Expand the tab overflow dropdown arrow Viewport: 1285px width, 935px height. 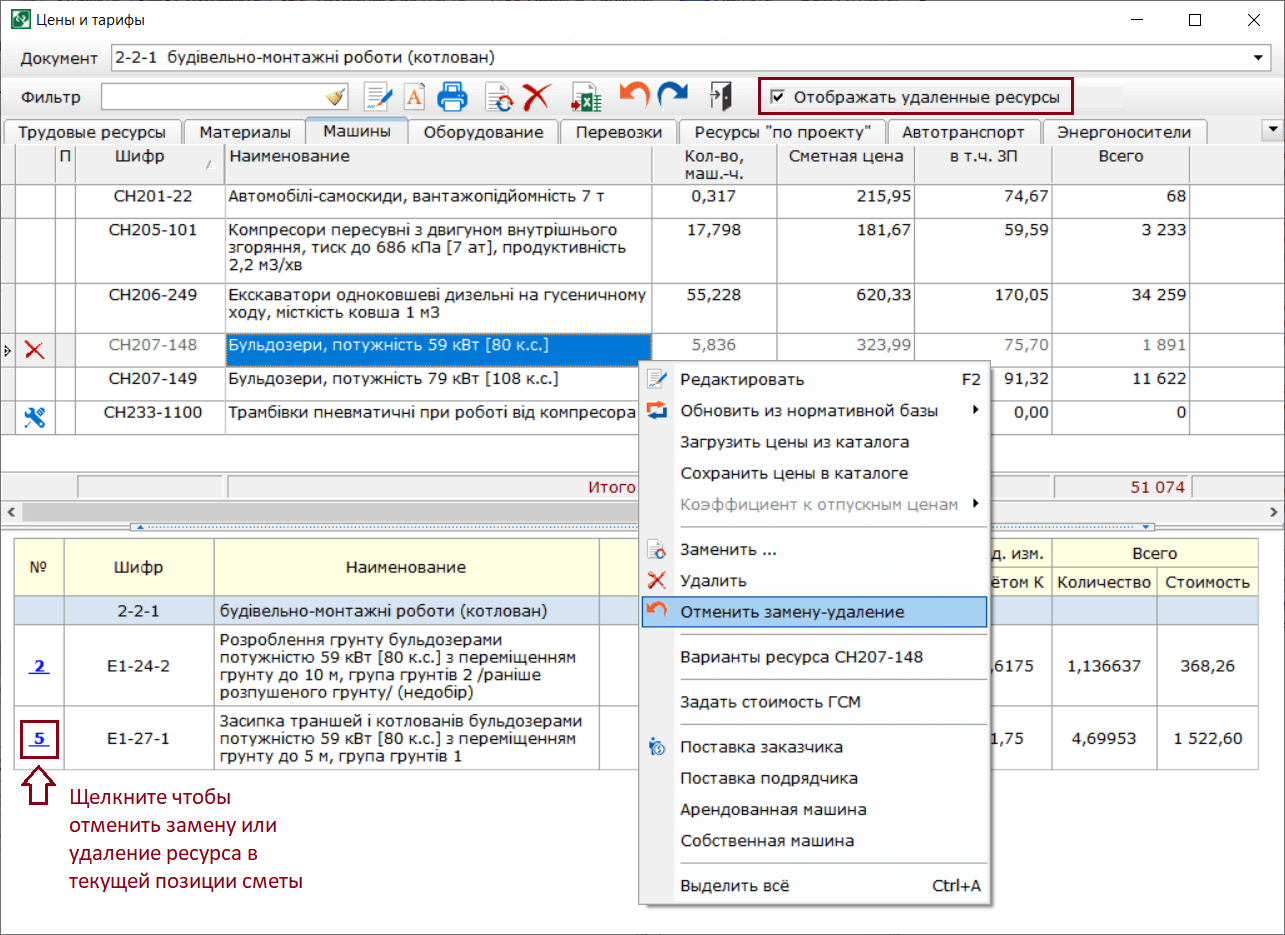pyautogui.click(x=1272, y=130)
